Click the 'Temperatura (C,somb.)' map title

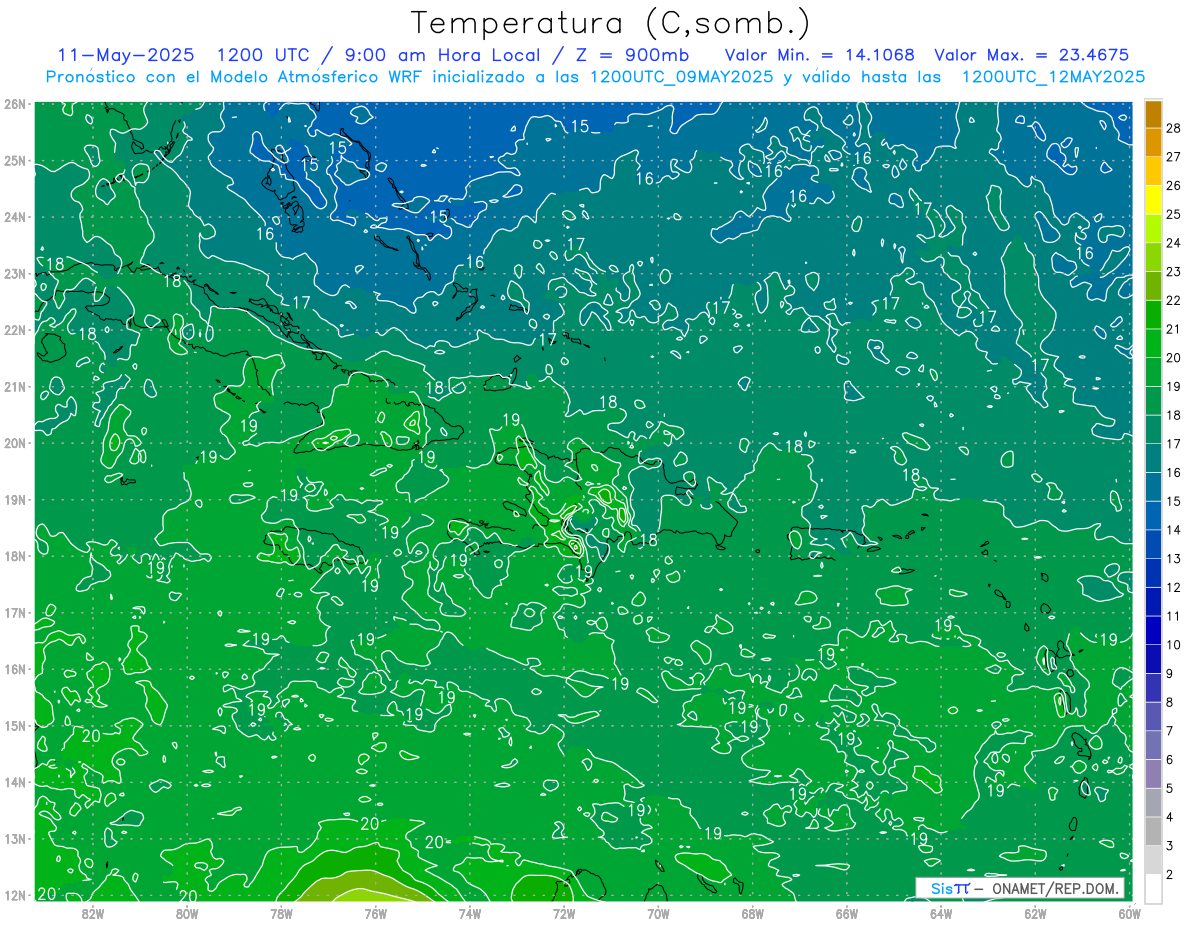pos(611,23)
